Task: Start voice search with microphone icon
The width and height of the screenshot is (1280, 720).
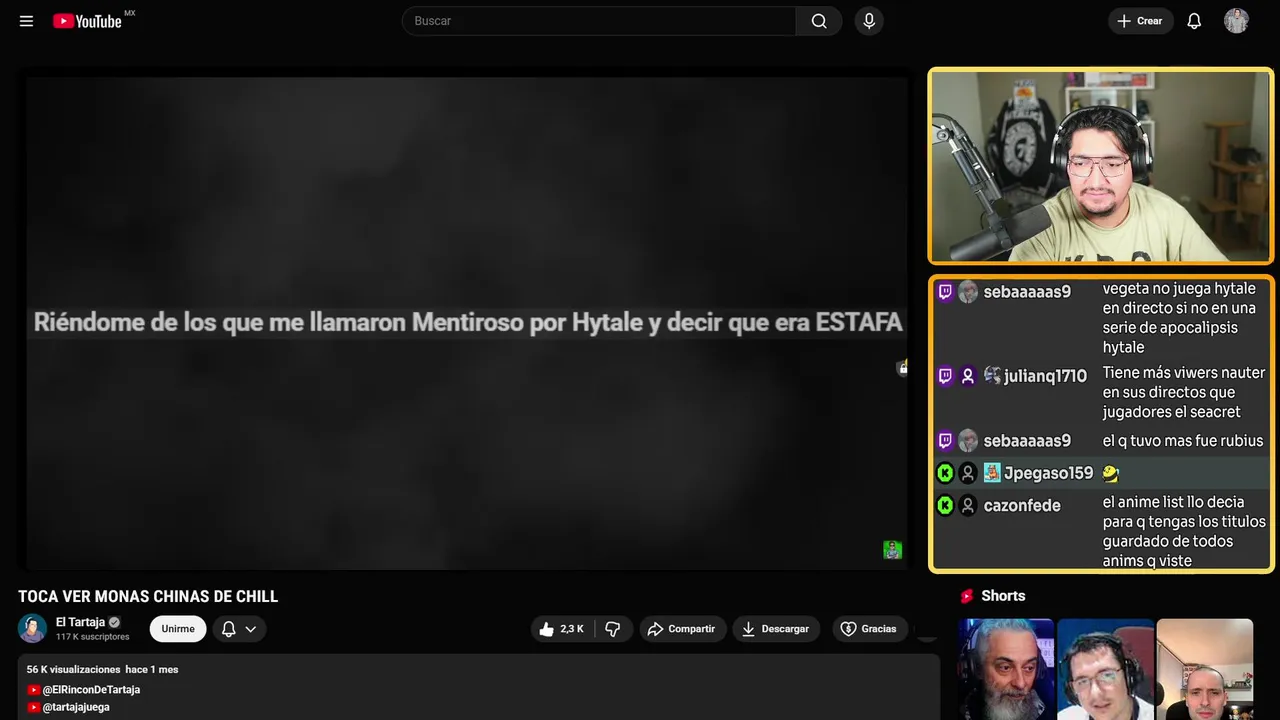Action: pos(868,21)
